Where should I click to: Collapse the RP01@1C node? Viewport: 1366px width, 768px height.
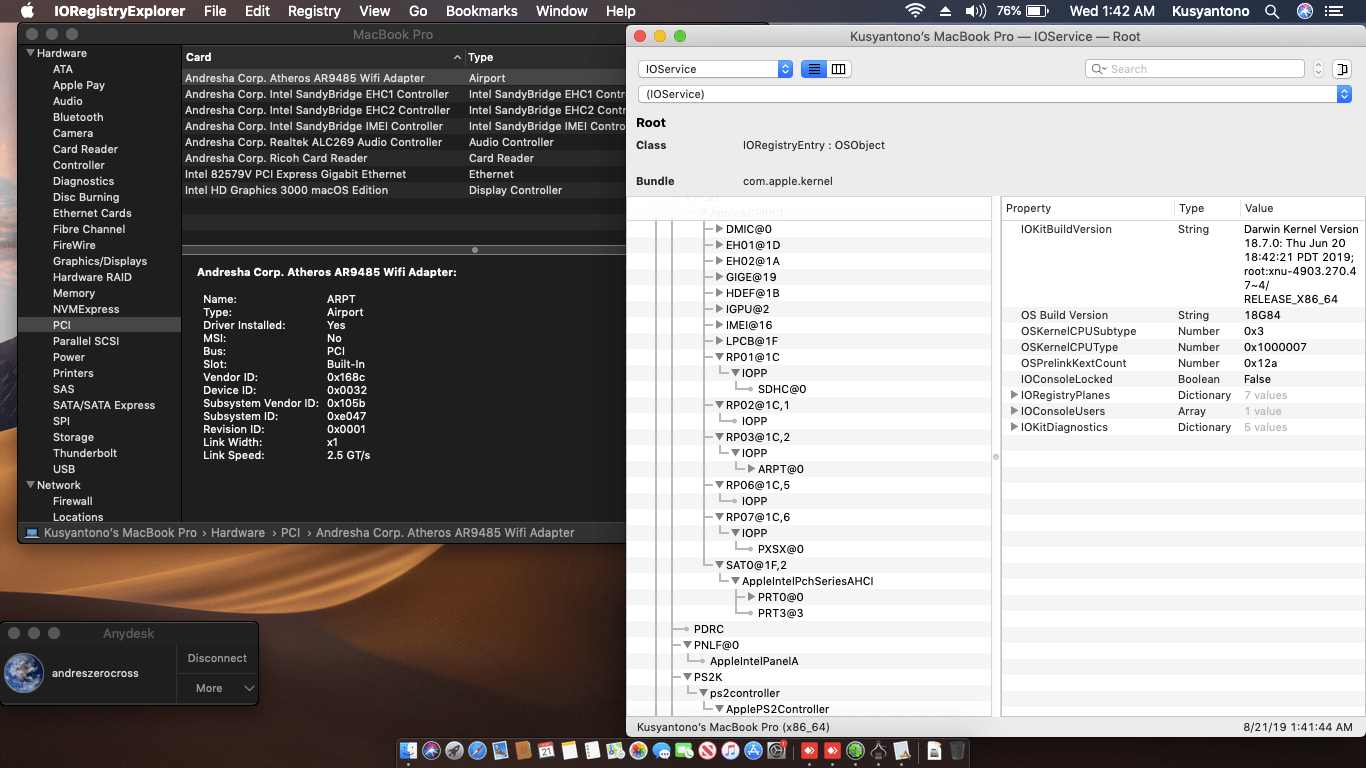[x=719, y=357]
